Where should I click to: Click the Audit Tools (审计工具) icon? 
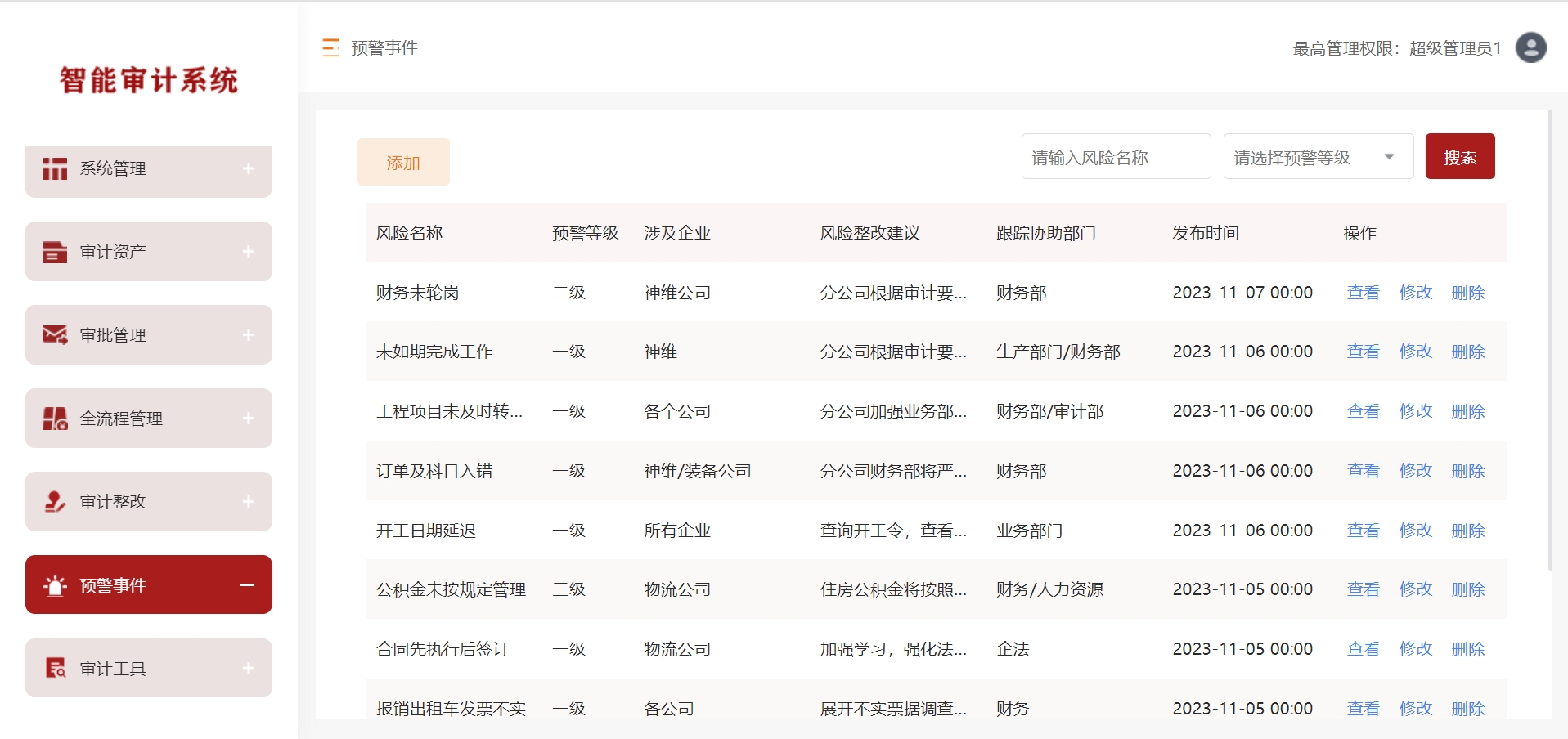pyautogui.click(x=55, y=669)
